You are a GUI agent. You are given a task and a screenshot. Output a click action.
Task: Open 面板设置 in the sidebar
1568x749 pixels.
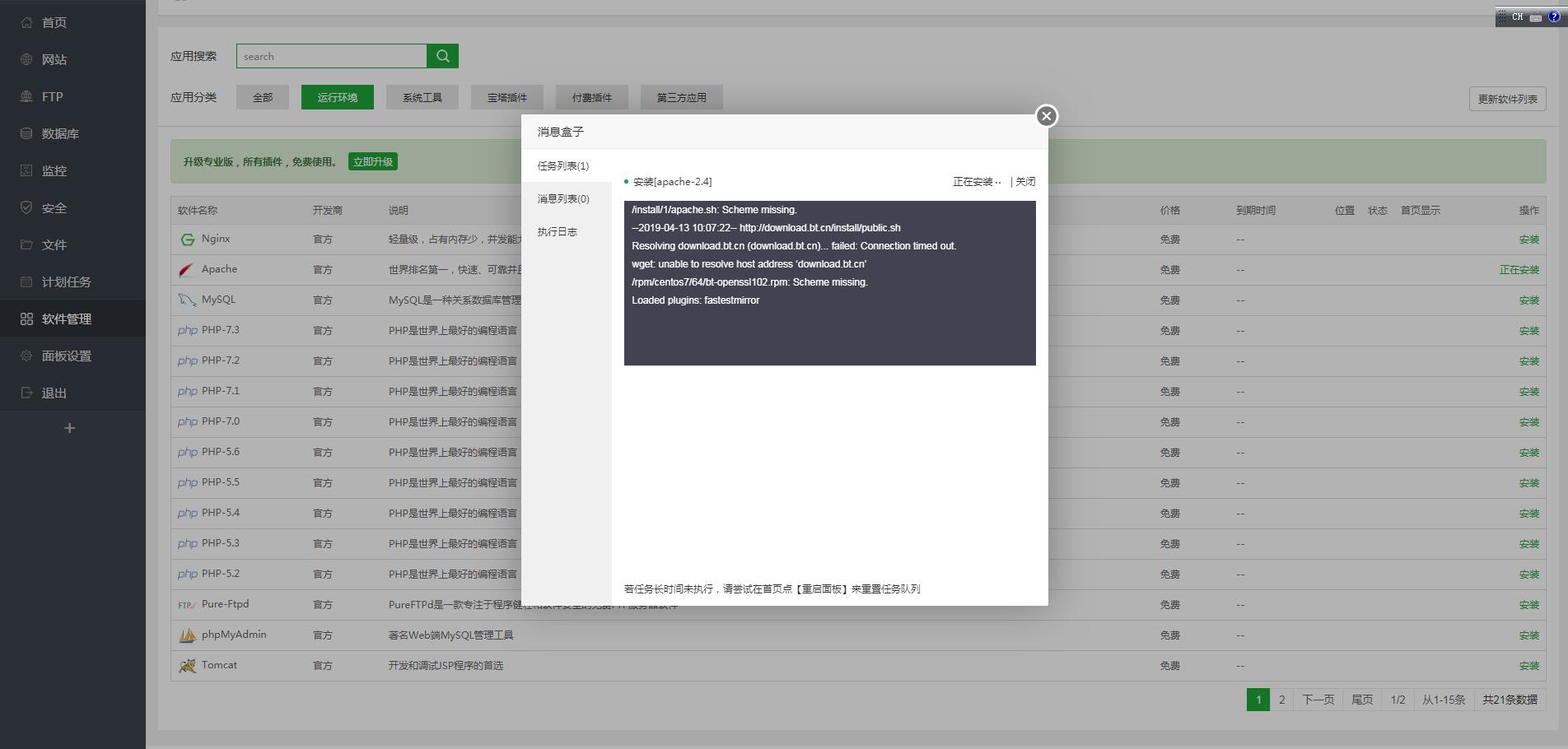click(x=66, y=356)
